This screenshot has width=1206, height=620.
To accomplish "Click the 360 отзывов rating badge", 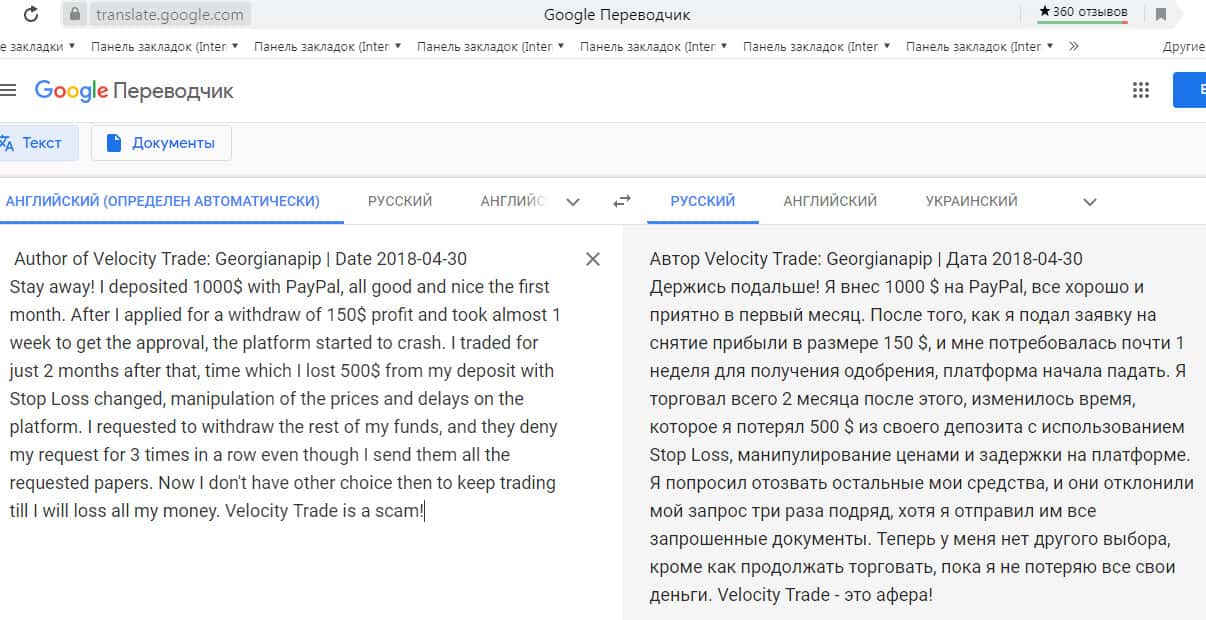I will (1083, 12).
